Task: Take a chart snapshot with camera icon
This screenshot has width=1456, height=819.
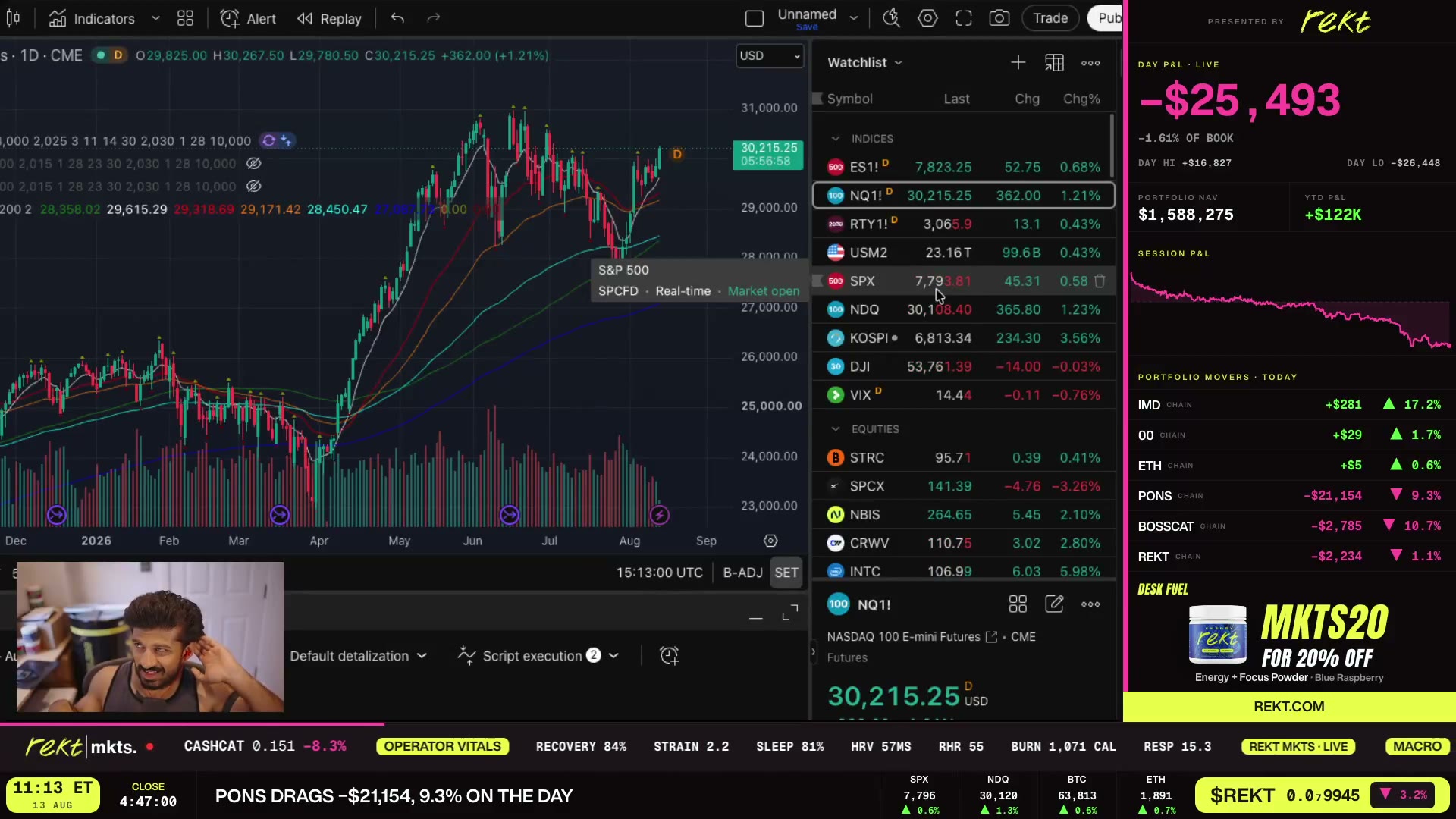Action: tap(999, 18)
